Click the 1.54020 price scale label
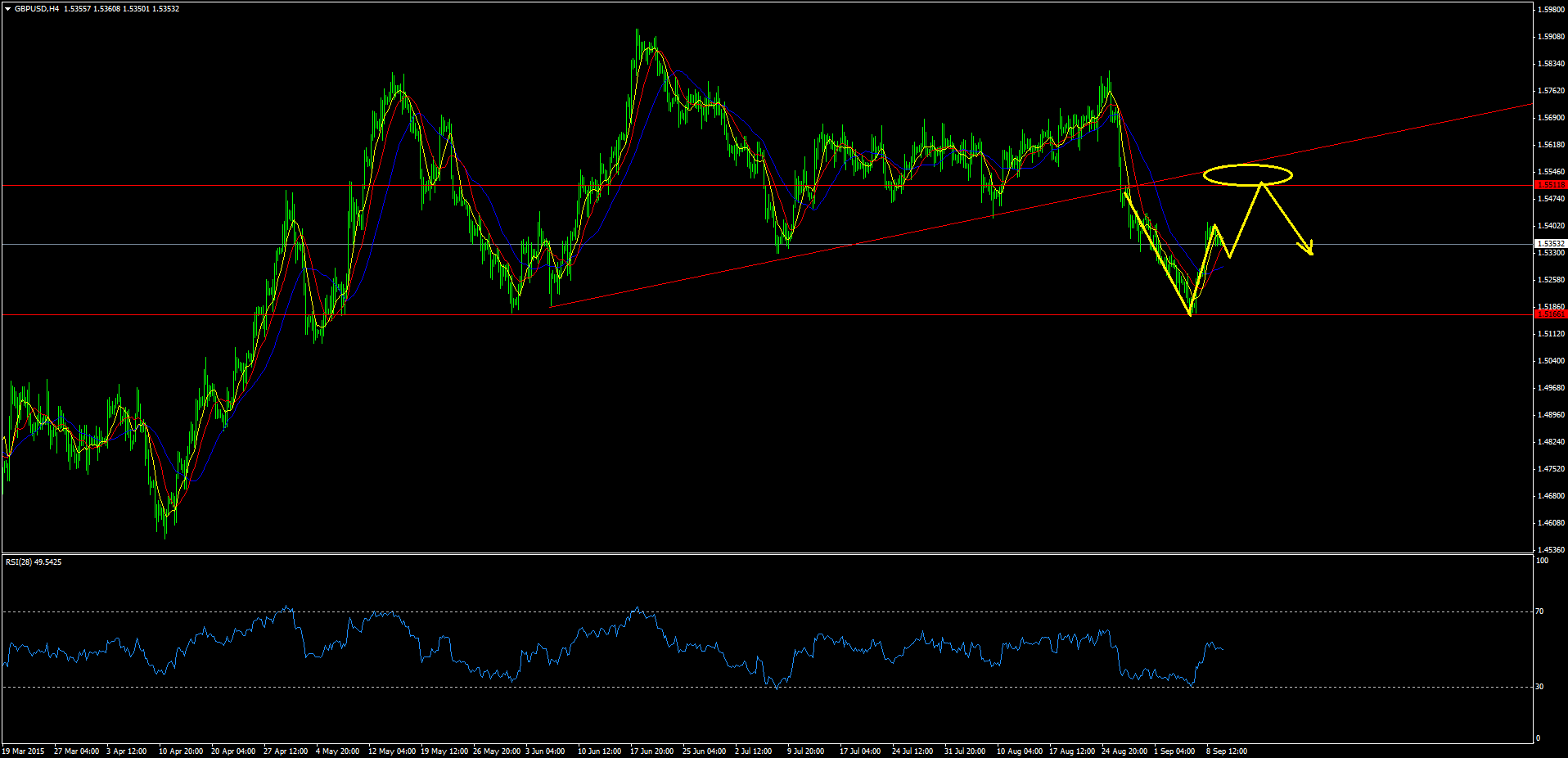This screenshot has width=1568, height=758. tap(1552, 226)
